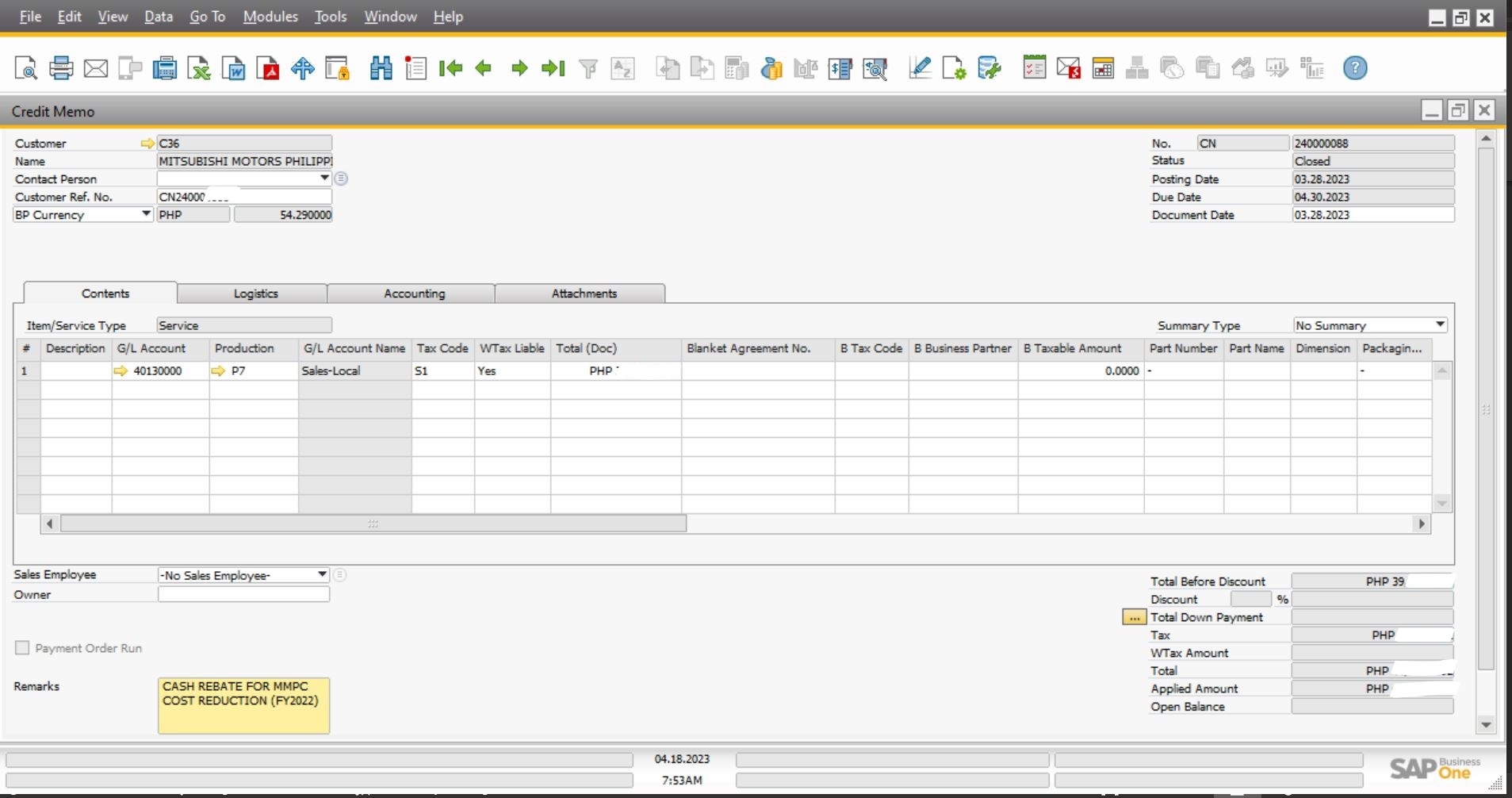Send document via Email icon
This screenshot has height=798, width=1512.
pos(96,68)
